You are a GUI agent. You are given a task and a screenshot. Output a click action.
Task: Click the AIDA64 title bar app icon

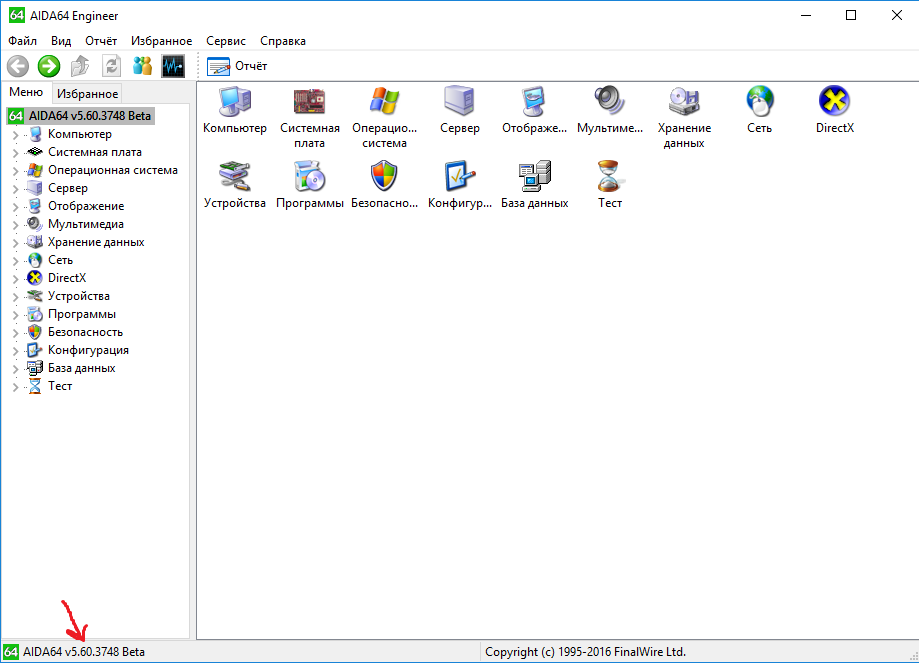coord(16,15)
